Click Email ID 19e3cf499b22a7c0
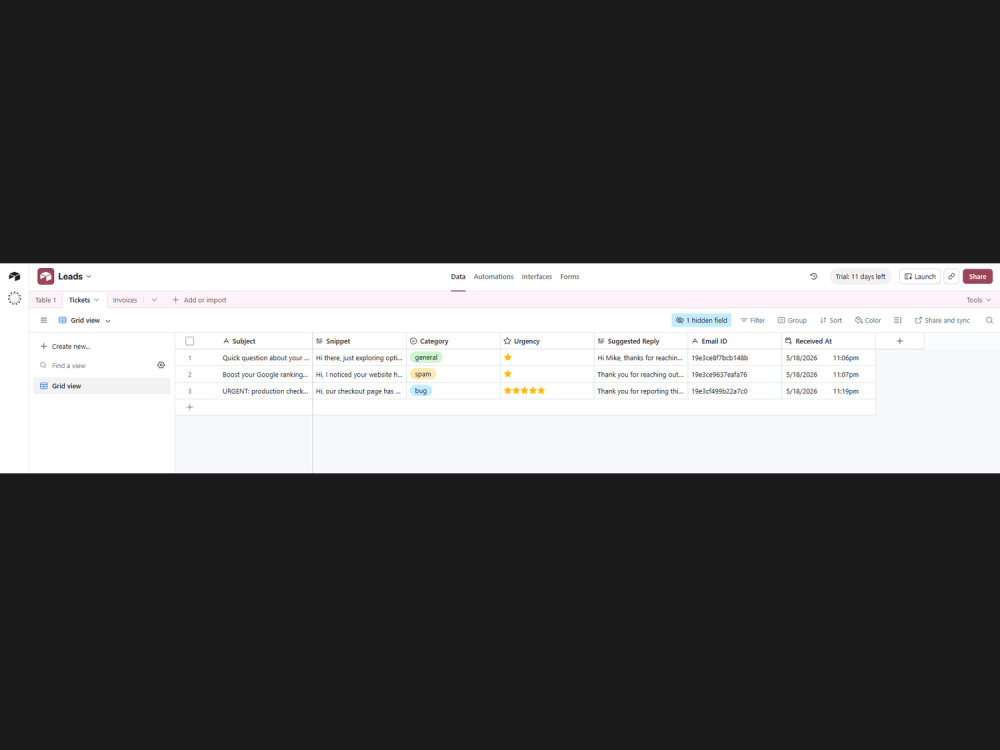The image size is (1000, 750). pyautogui.click(x=735, y=391)
